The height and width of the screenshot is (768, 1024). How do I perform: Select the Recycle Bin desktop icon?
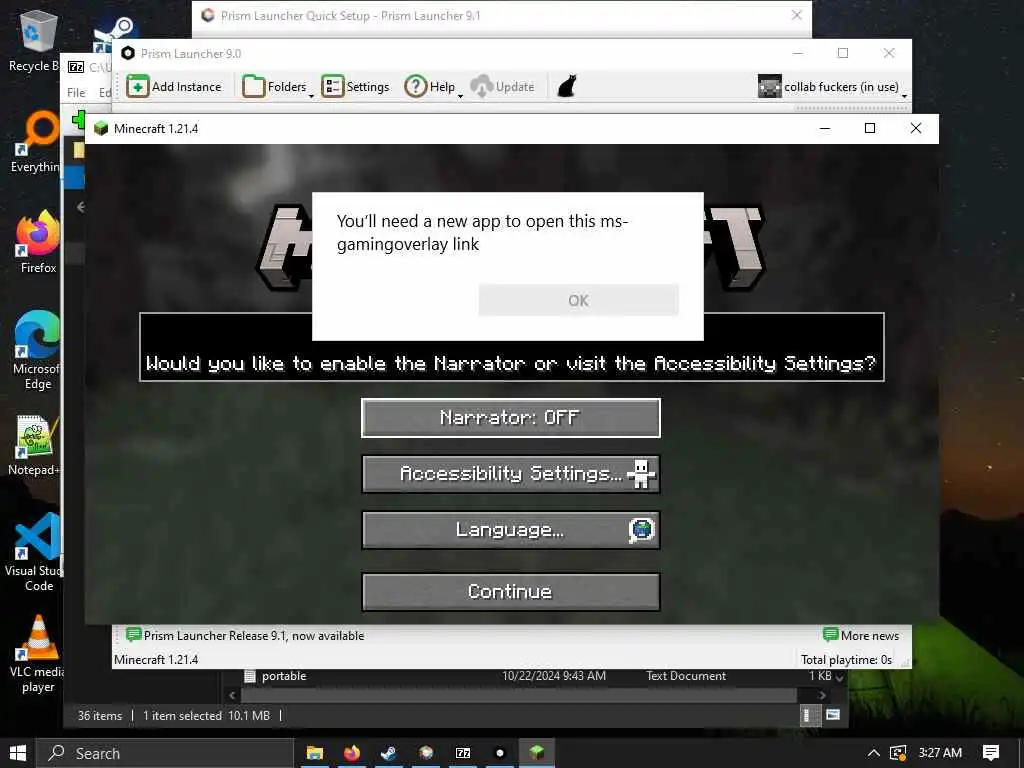click(x=37, y=40)
